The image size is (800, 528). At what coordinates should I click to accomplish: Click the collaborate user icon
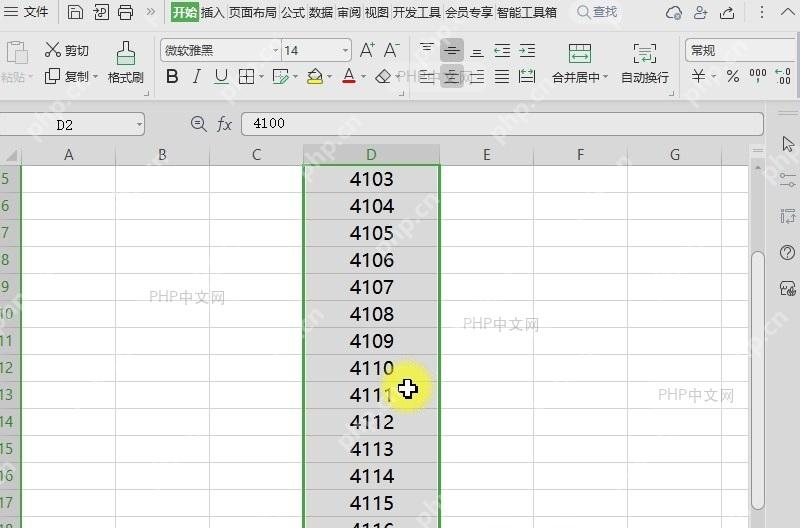(x=701, y=12)
